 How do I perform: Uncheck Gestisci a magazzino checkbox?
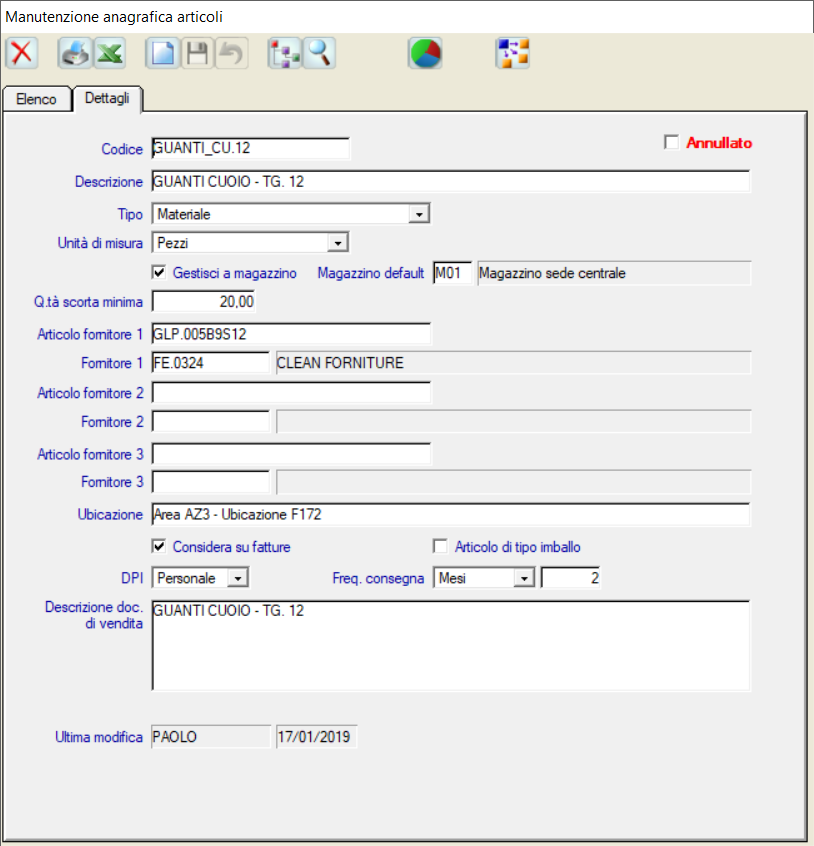(x=159, y=272)
